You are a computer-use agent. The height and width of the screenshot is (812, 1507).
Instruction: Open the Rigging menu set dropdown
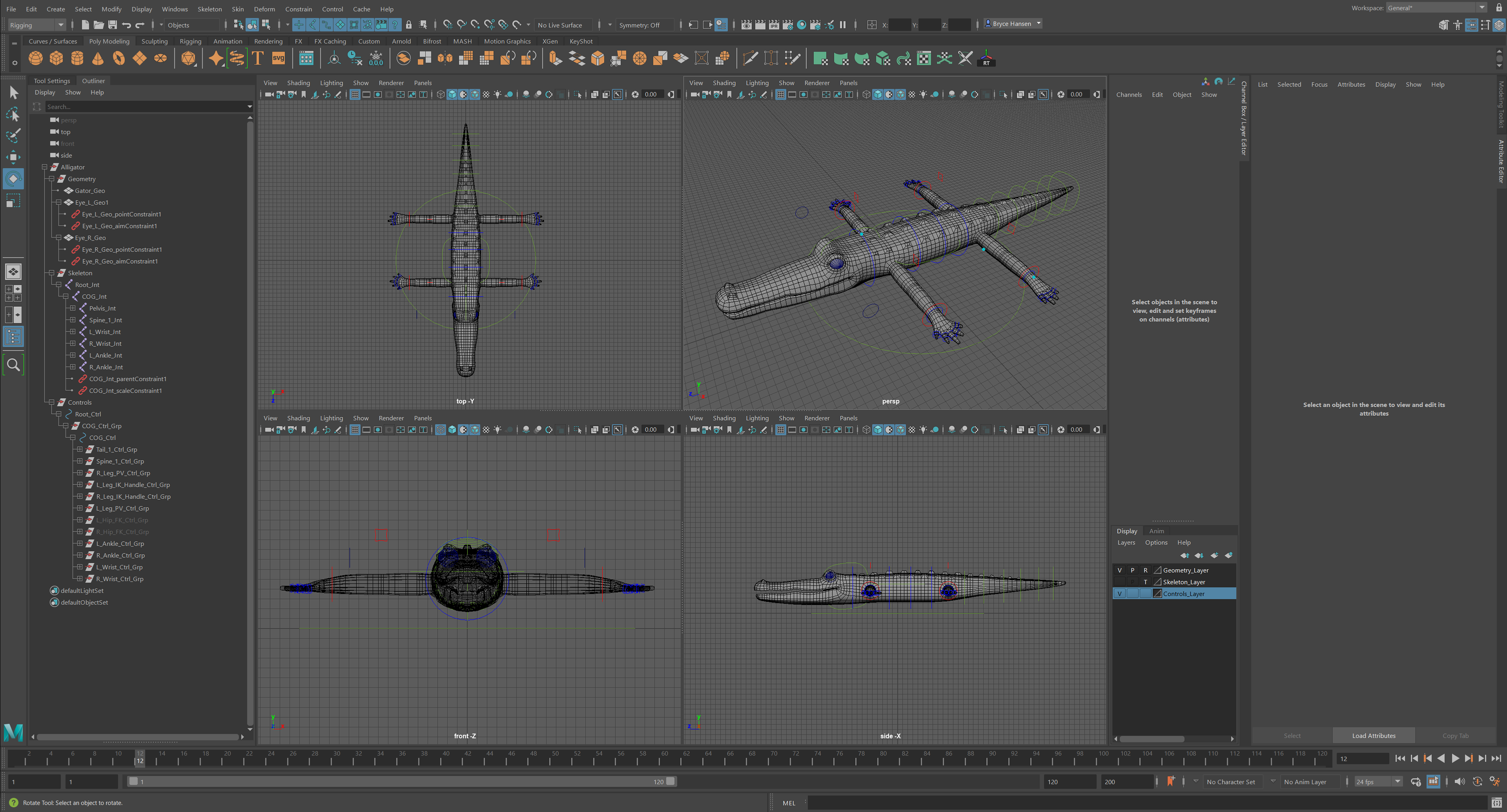[36, 25]
